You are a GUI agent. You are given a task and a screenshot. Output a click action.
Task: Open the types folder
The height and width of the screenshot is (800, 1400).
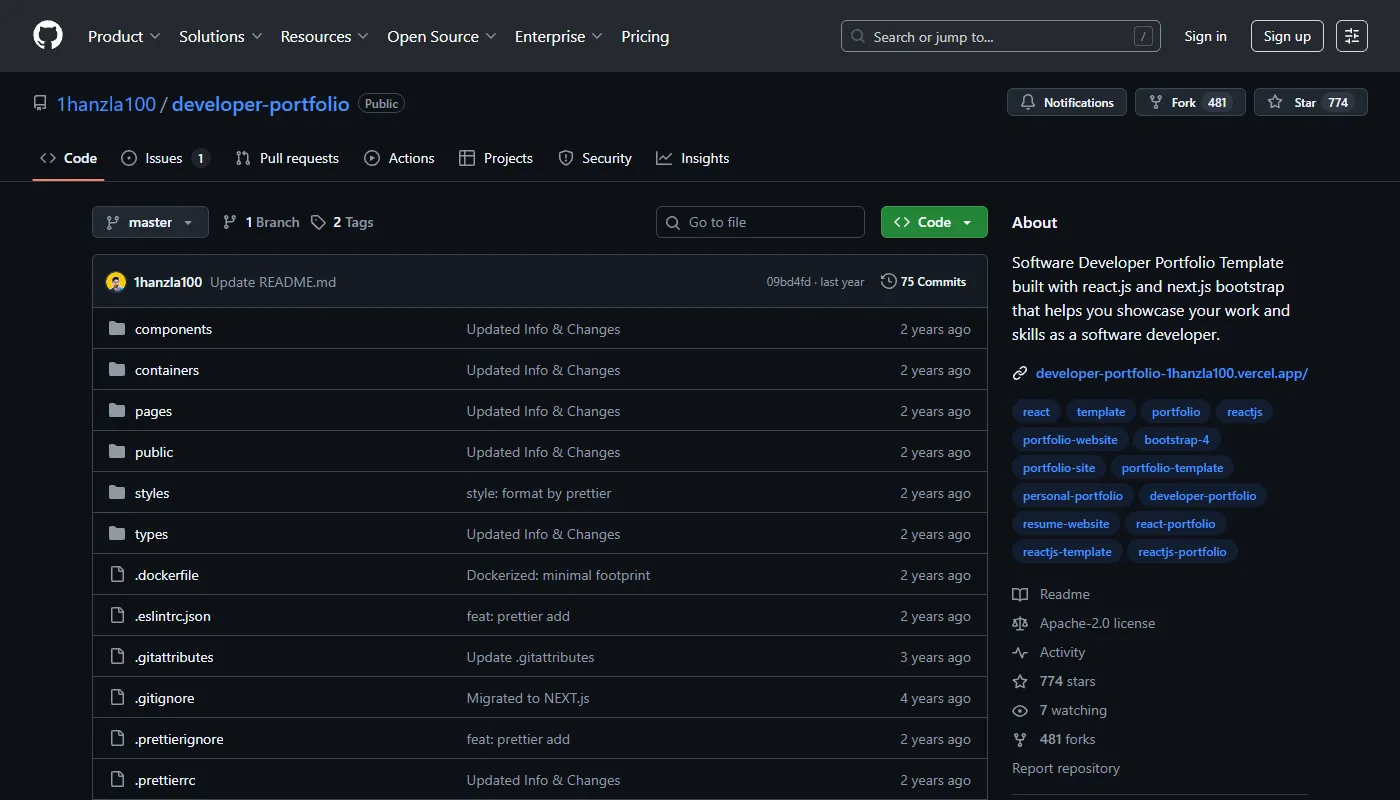pos(151,534)
